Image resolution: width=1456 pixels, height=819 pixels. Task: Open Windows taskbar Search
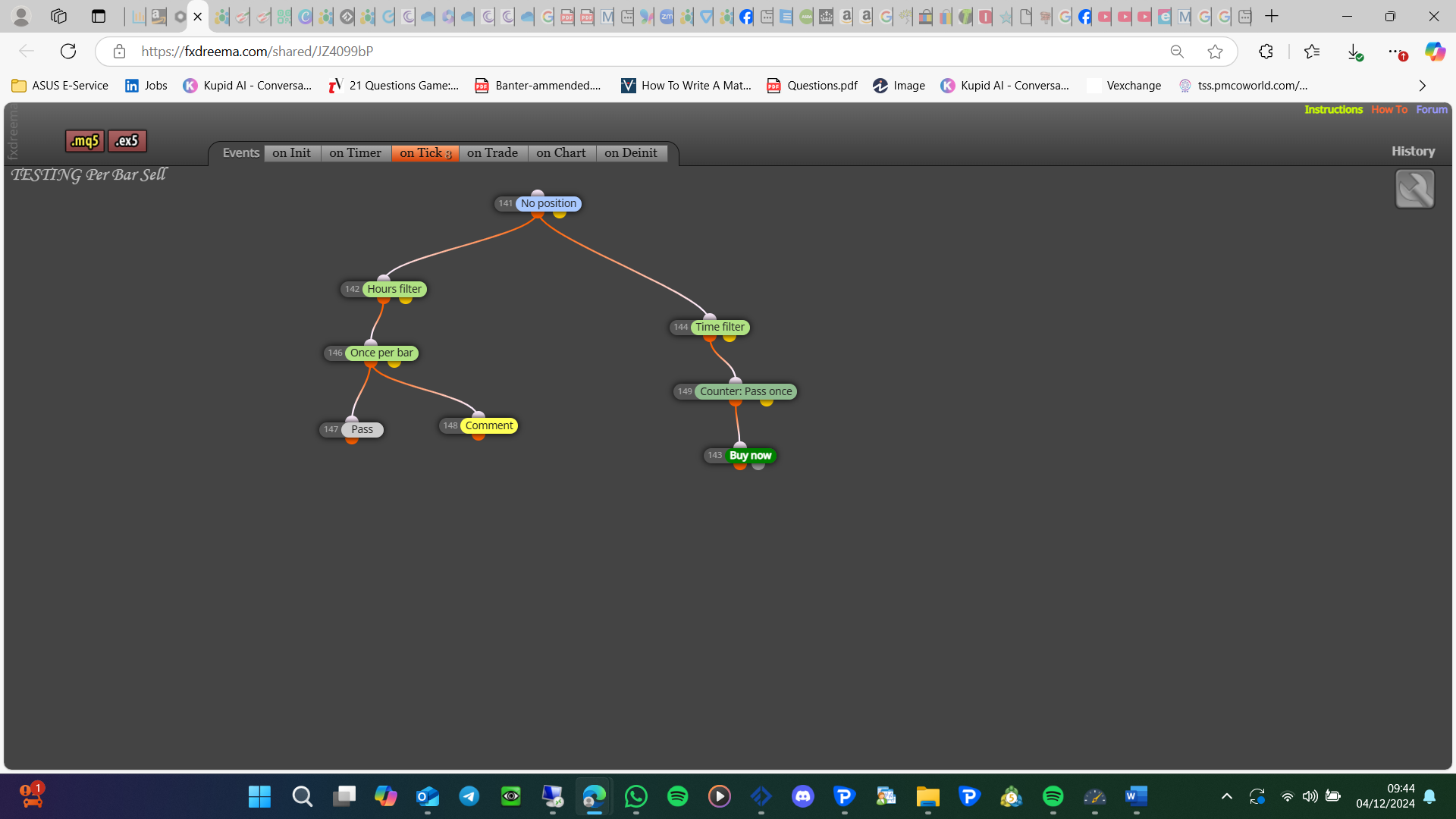click(302, 796)
